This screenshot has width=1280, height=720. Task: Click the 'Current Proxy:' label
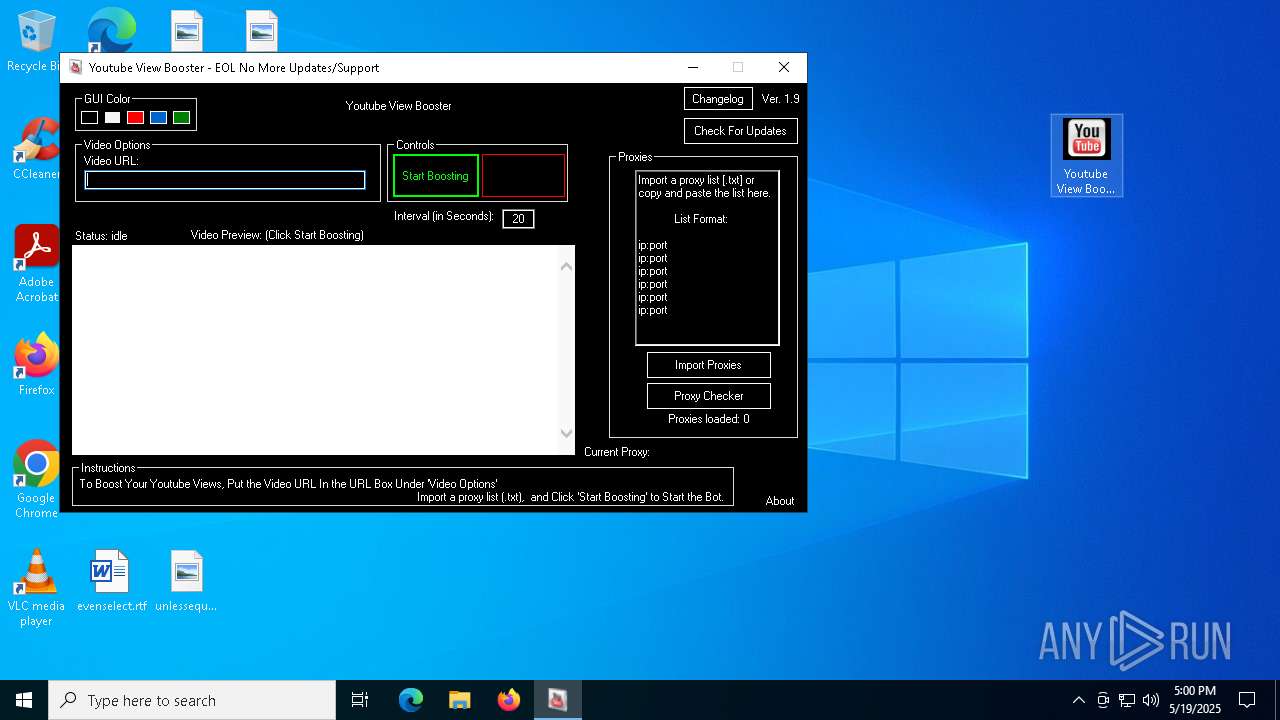point(617,452)
